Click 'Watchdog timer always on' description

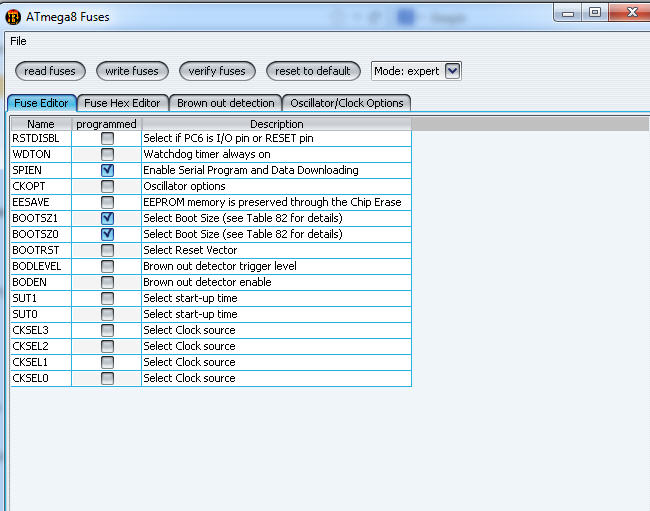coord(207,154)
